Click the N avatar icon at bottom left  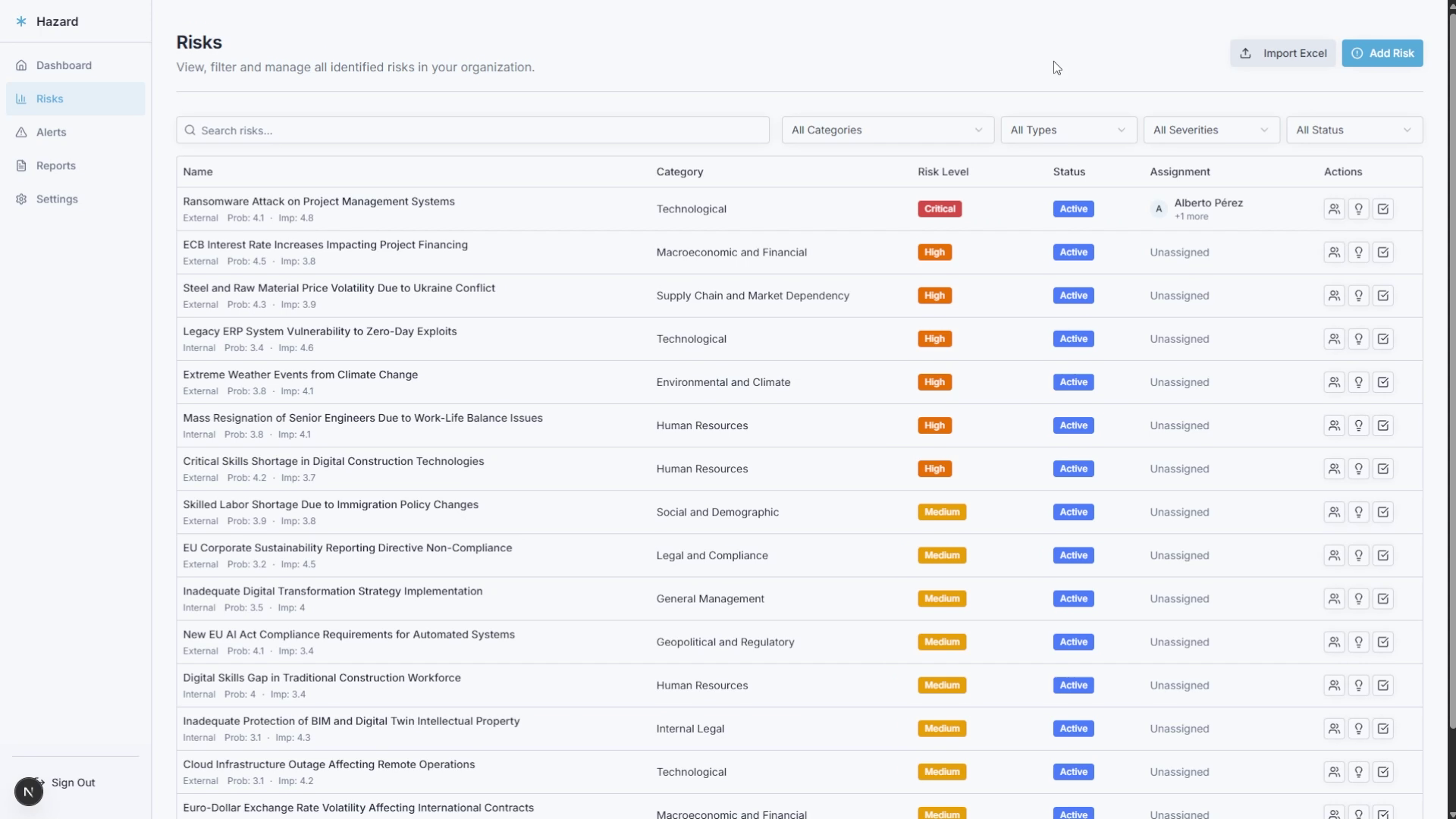29,792
